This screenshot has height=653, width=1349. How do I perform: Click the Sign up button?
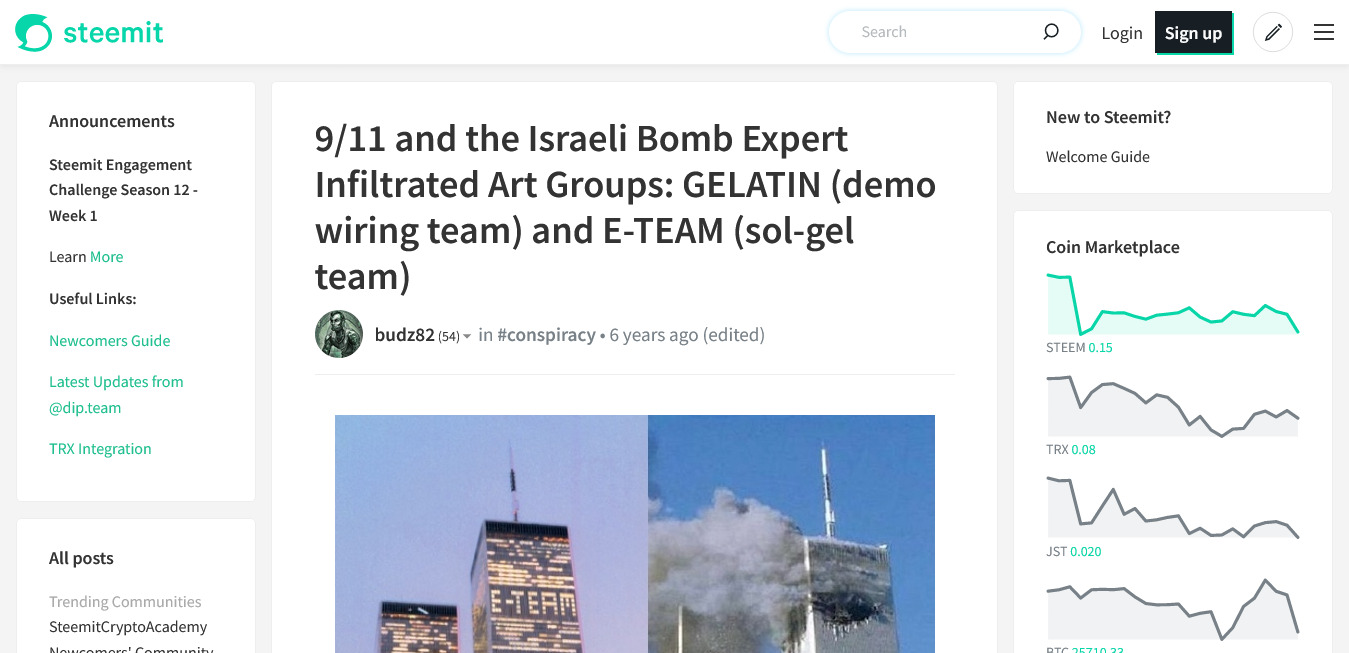(1193, 32)
